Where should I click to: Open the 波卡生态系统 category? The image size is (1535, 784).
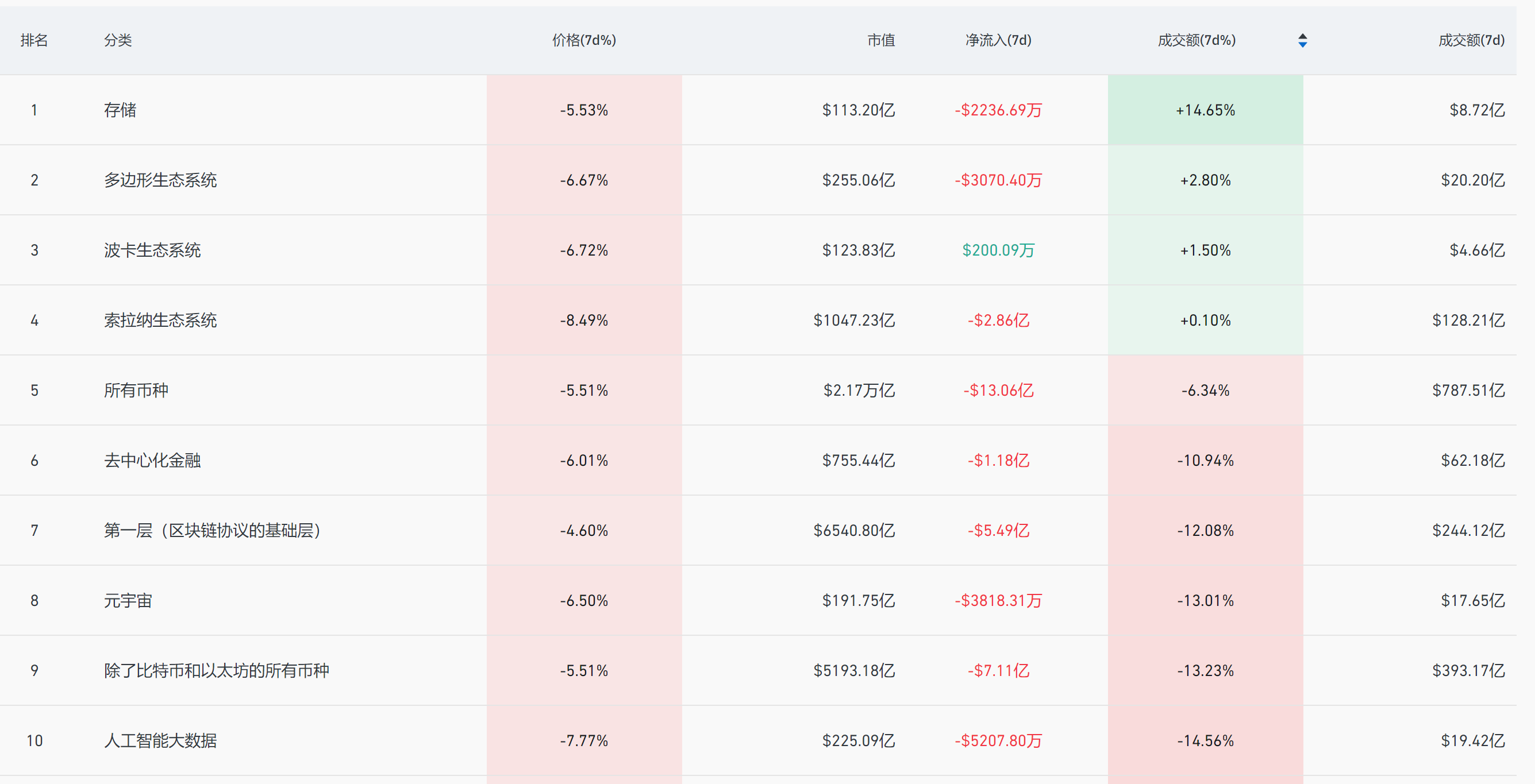click(x=152, y=250)
